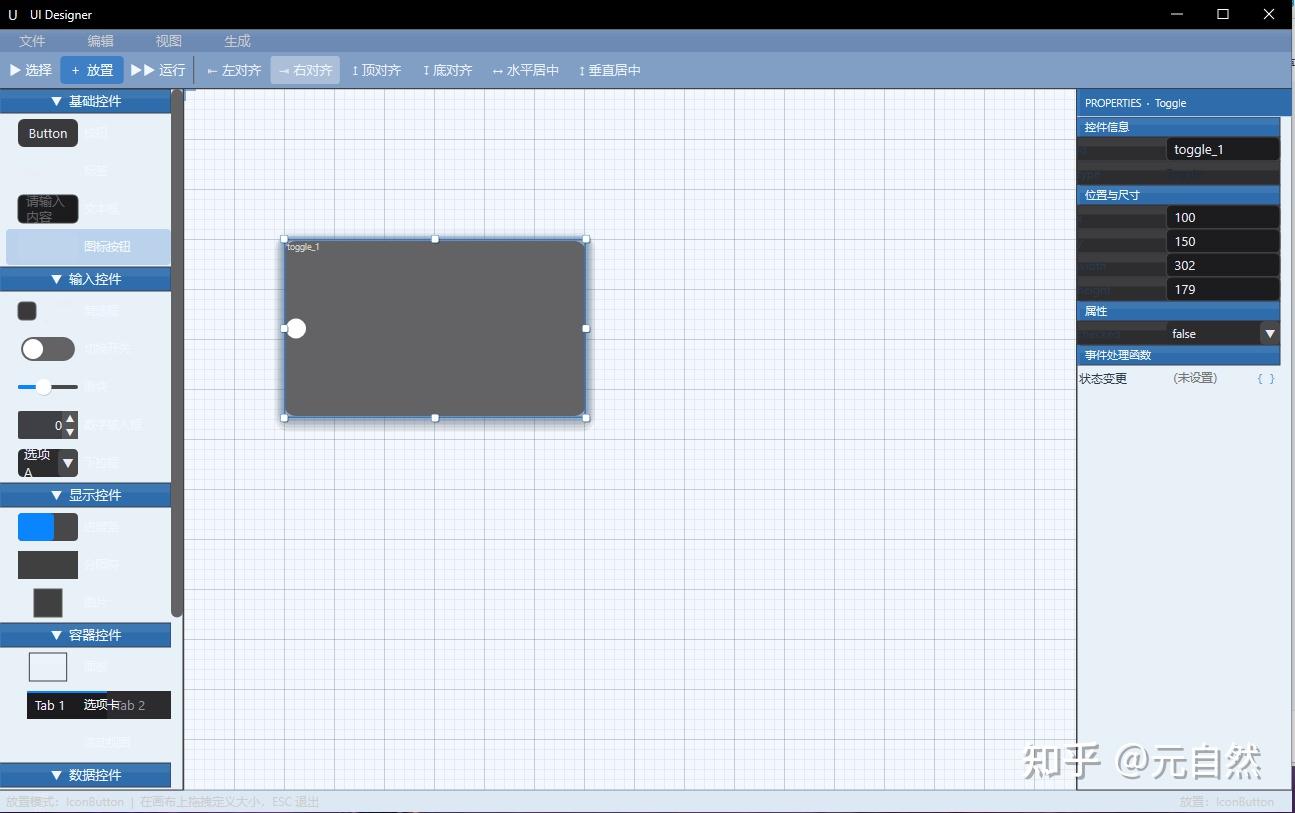
Task: Center horizontally with 水平居中
Action: (525, 70)
